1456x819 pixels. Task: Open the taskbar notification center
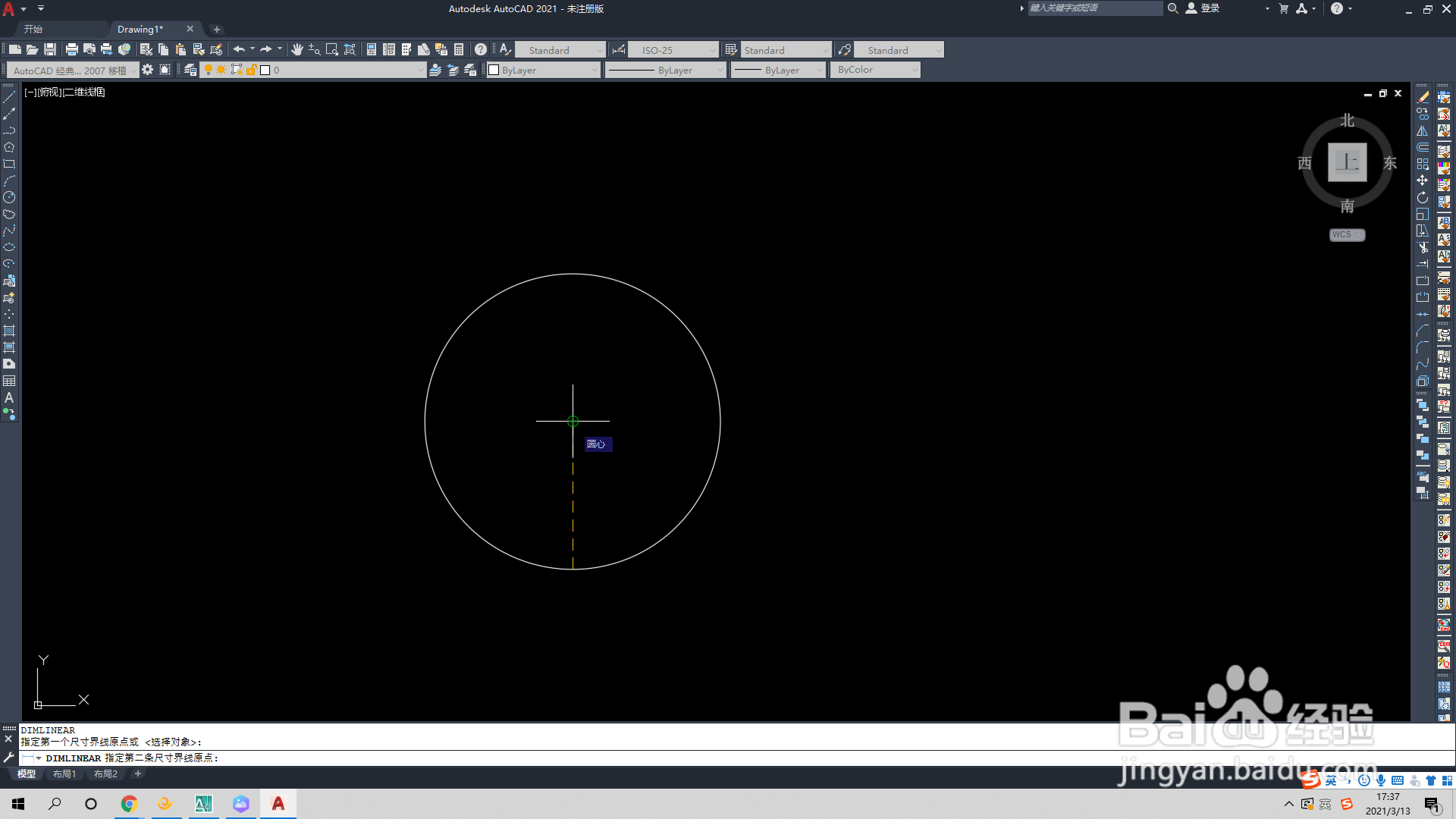point(1432,805)
